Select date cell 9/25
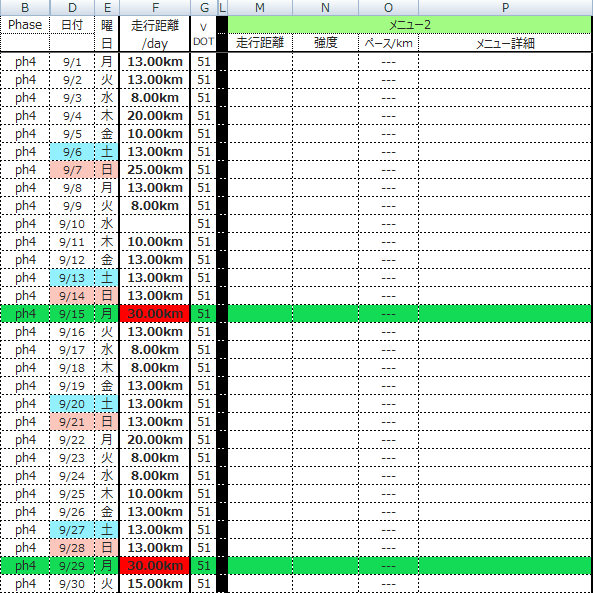593x593 pixels. tap(72, 494)
